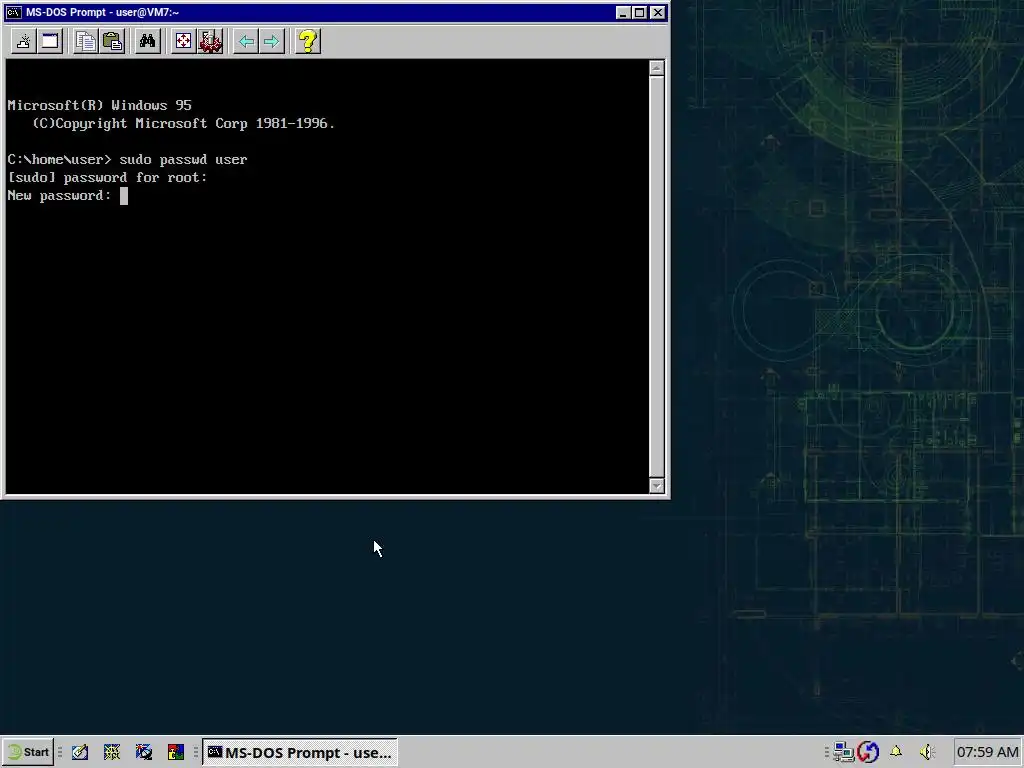
Task: Click the network computers tray icon
Action: tap(844, 752)
